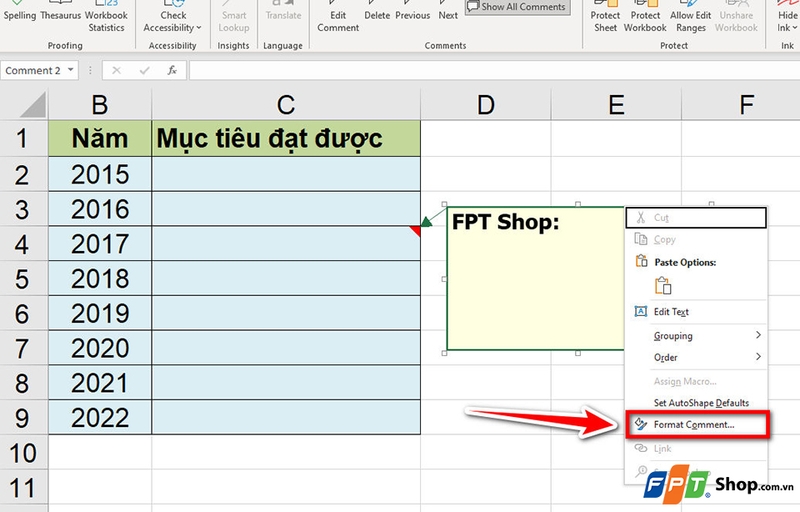Select row 10 header
Screen dimensions: 800x512
[x=22, y=453]
